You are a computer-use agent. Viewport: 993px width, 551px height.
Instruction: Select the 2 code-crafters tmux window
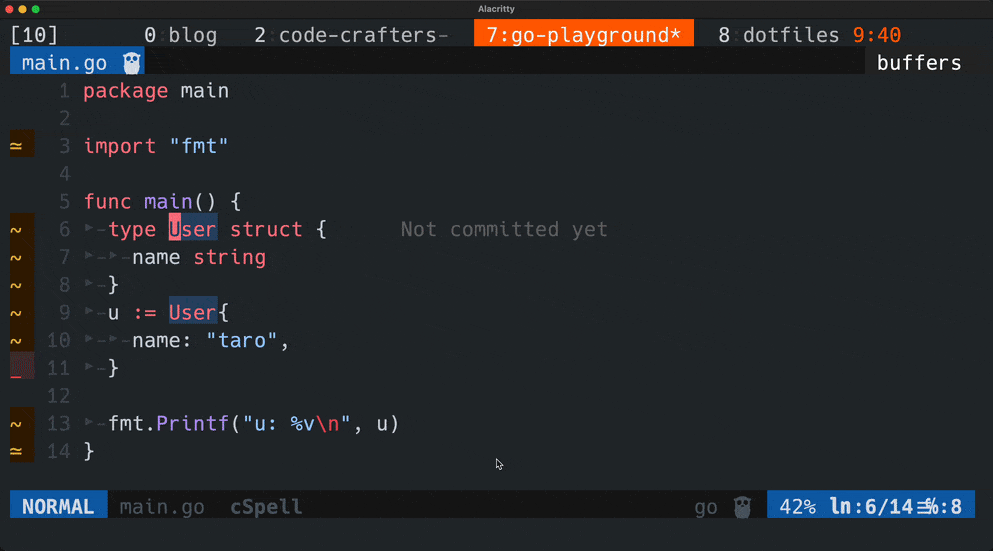tap(350, 36)
